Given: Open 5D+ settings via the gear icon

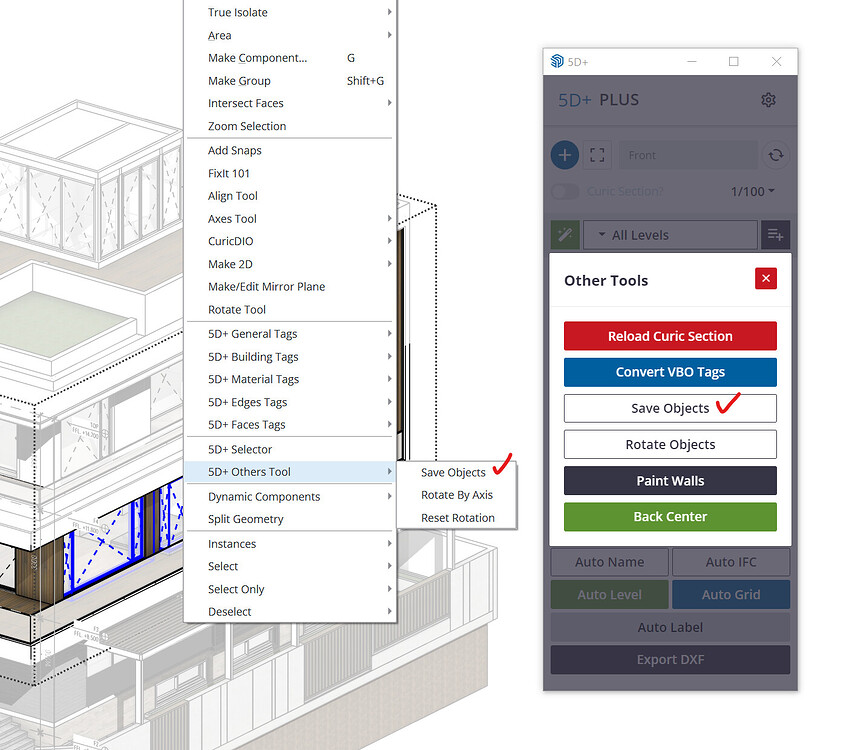Looking at the screenshot, I should (x=768, y=99).
